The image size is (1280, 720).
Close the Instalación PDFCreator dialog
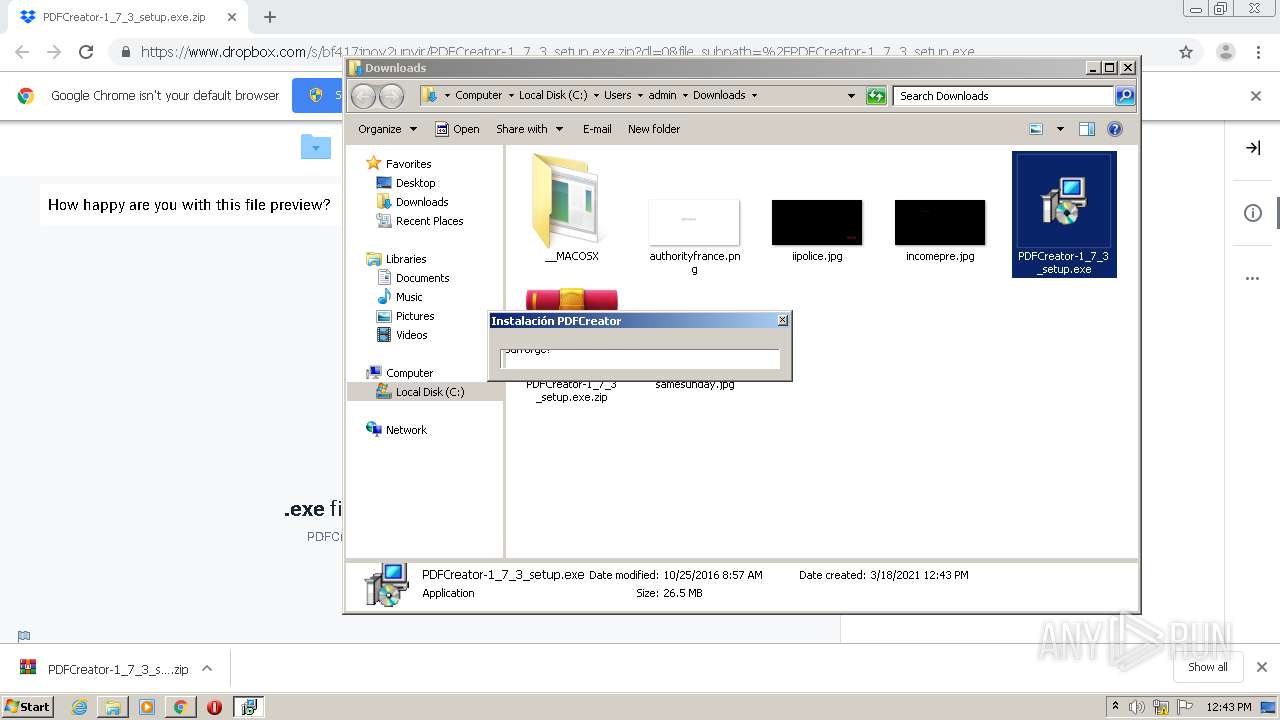tap(782, 321)
